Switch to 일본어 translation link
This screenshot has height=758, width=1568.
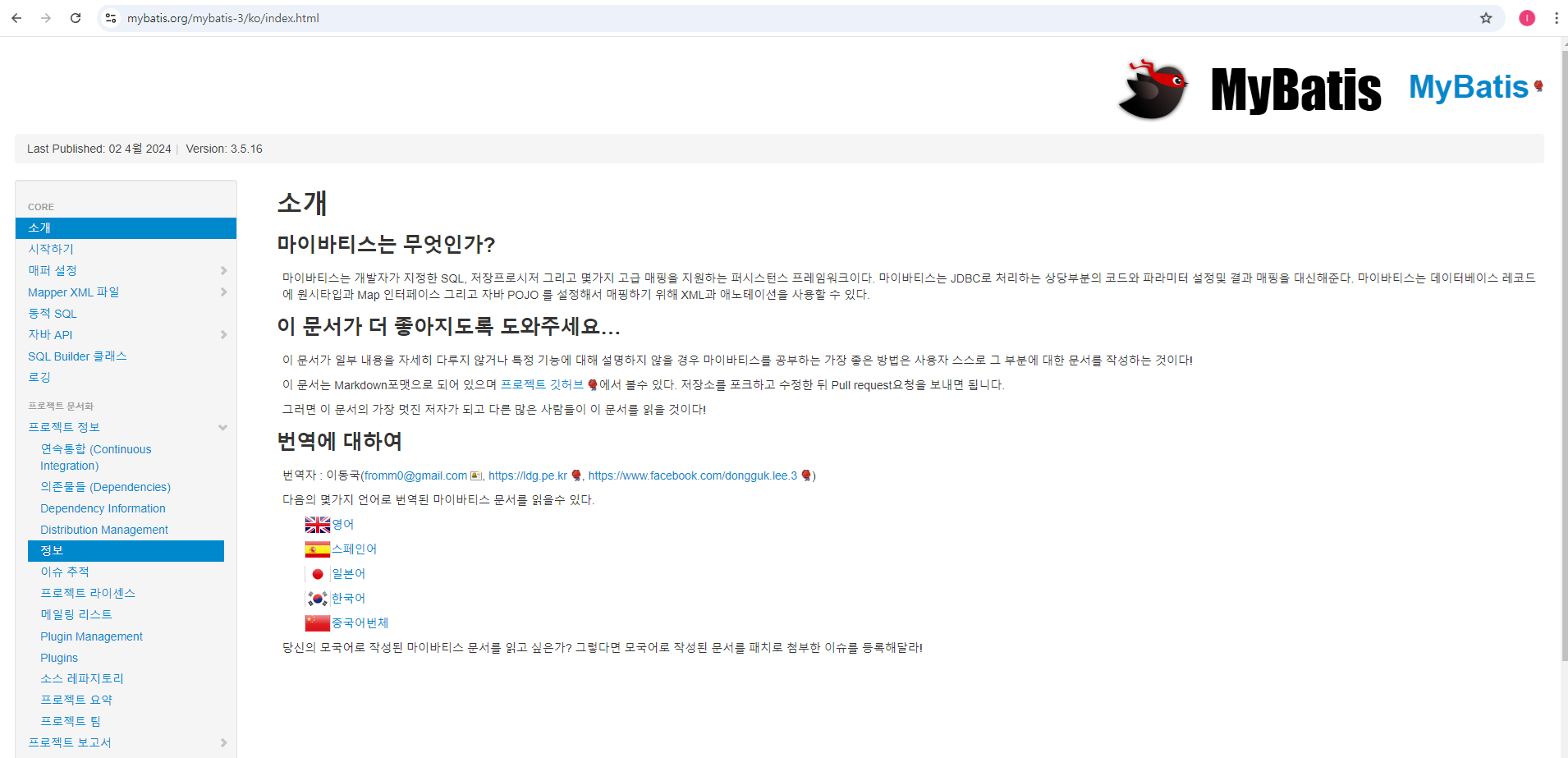click(348, 574)
